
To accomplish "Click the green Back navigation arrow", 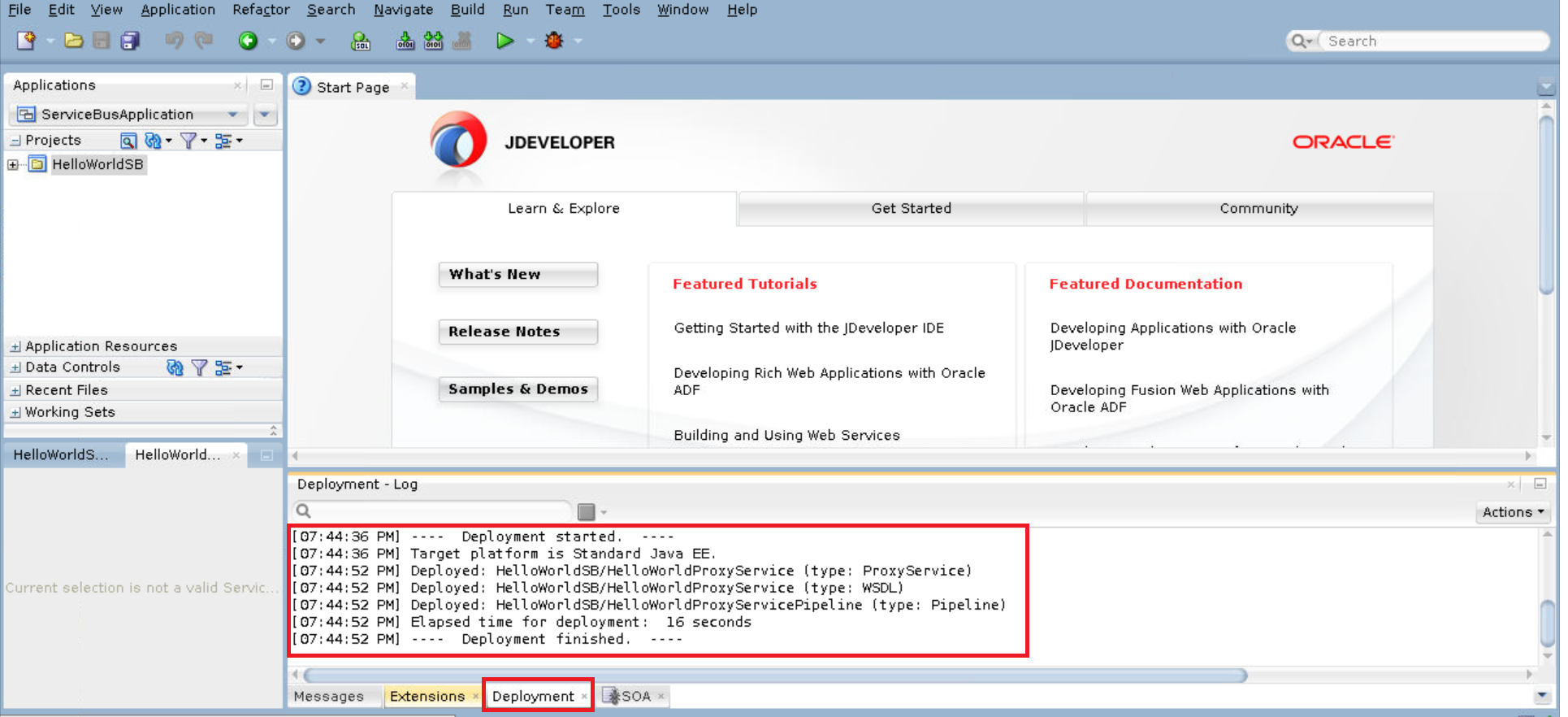I will [248, 41].
